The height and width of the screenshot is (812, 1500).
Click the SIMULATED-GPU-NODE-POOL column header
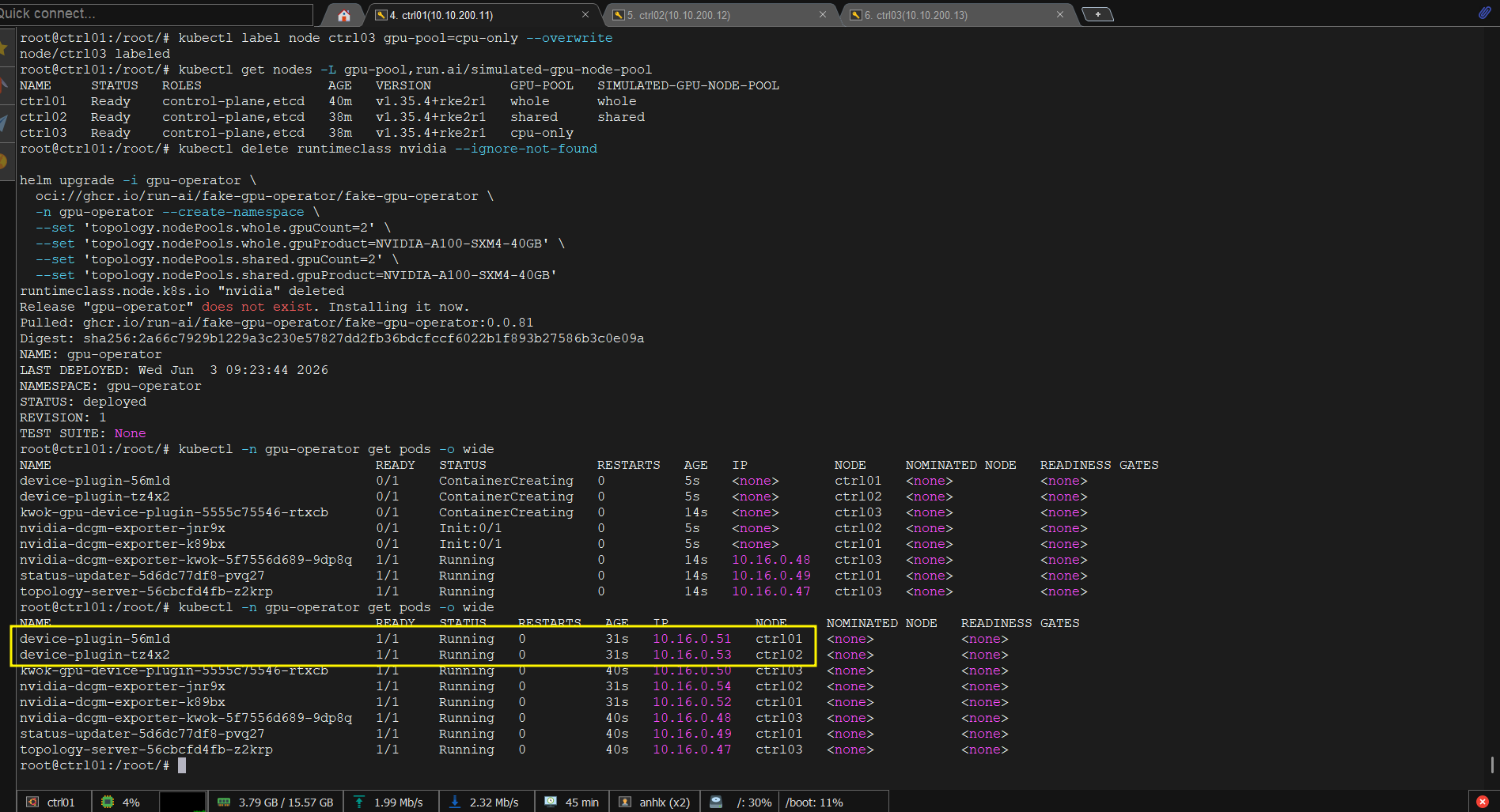point(687,85)
